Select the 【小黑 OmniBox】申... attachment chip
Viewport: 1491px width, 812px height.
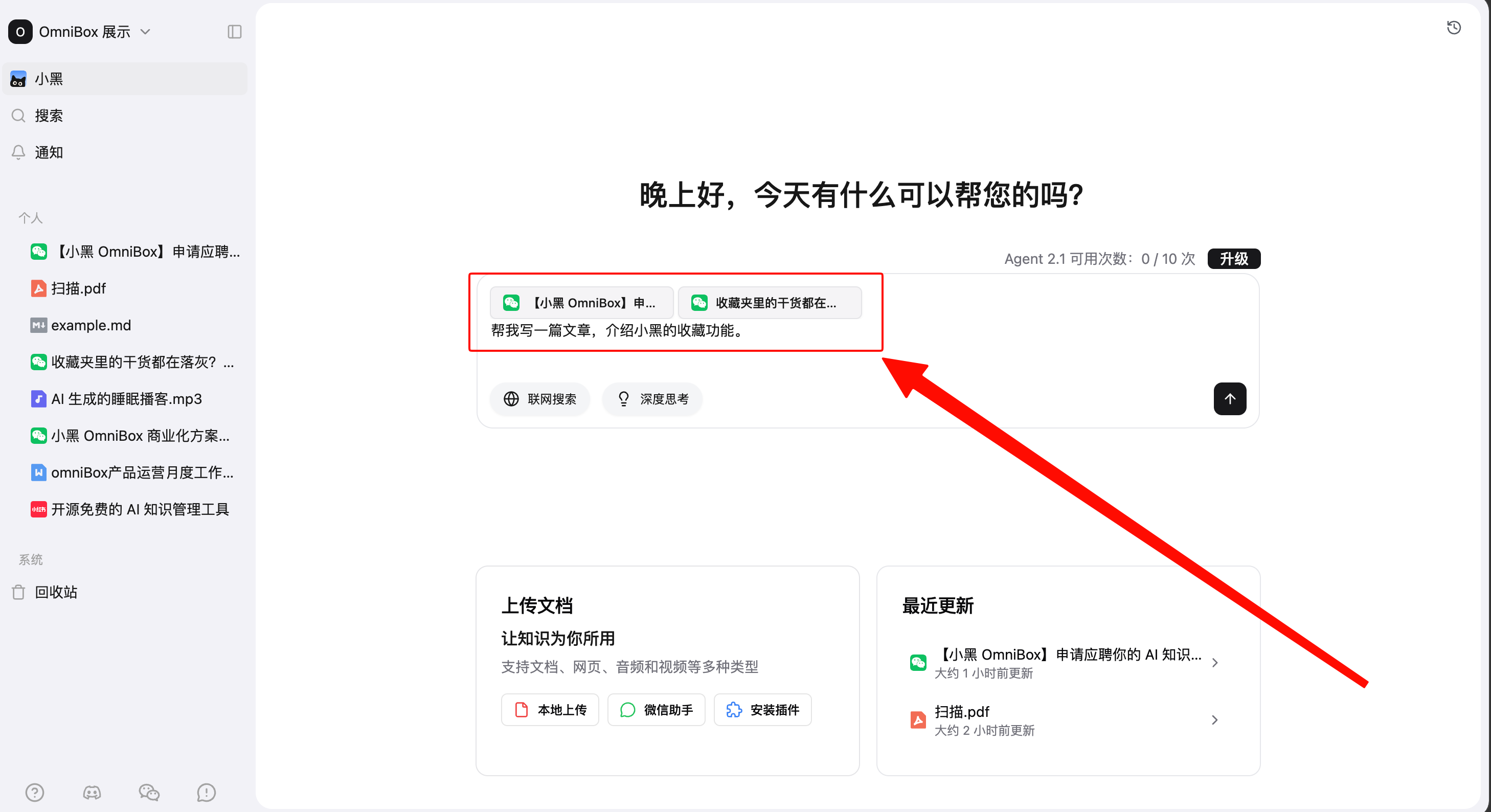tap(581, 303)
